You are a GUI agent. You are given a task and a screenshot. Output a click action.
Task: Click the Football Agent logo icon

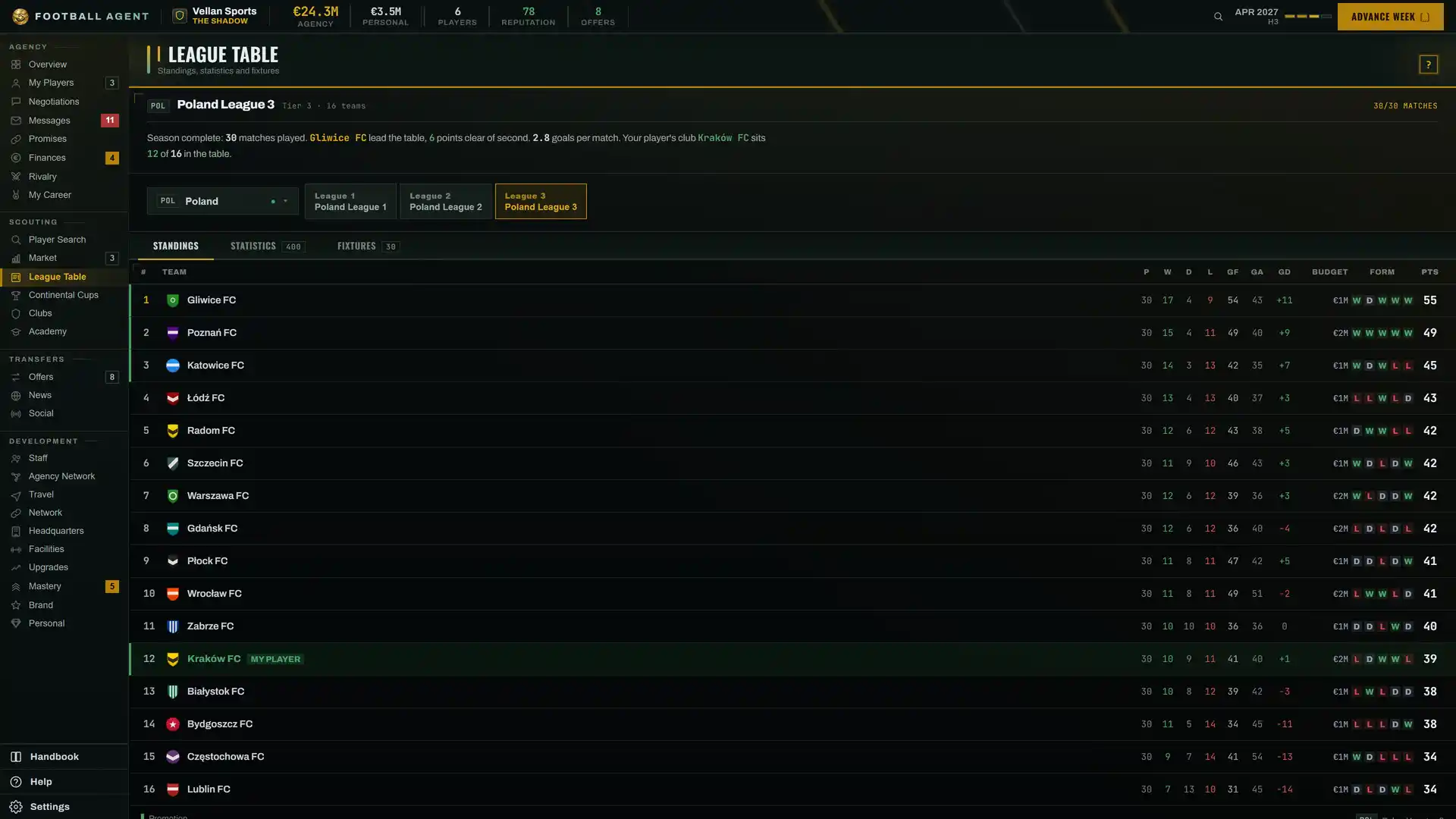point(20,16)
